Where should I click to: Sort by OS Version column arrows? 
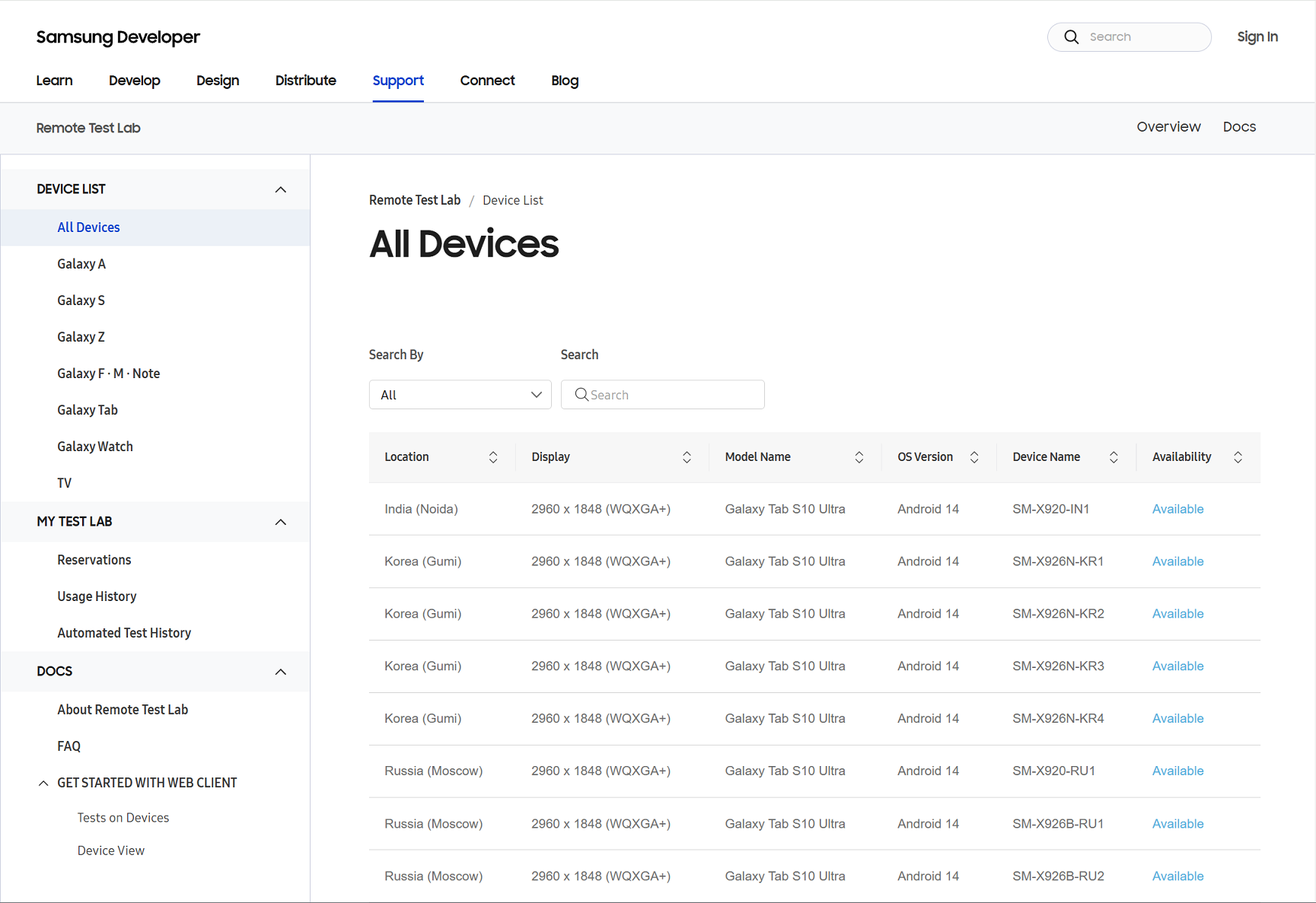[x=974, y=457]
